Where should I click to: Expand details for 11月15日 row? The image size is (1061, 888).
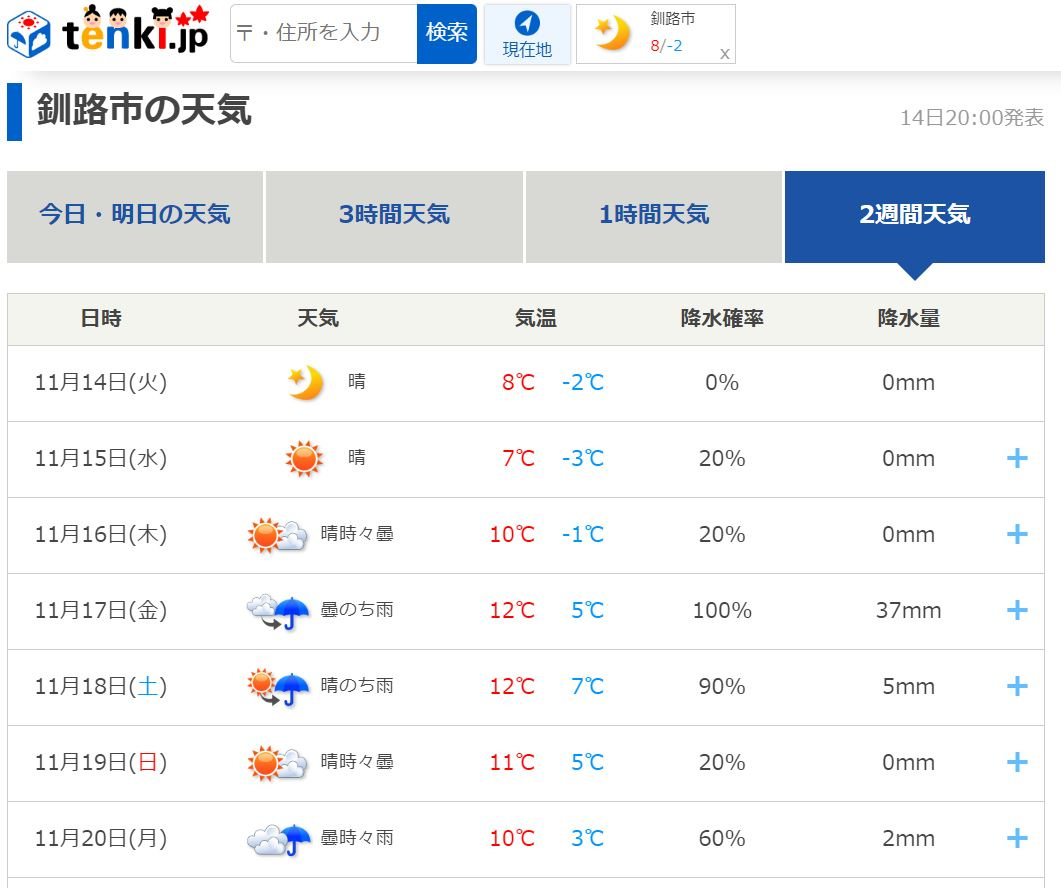pyautogui.click(x=1016, y=458)
